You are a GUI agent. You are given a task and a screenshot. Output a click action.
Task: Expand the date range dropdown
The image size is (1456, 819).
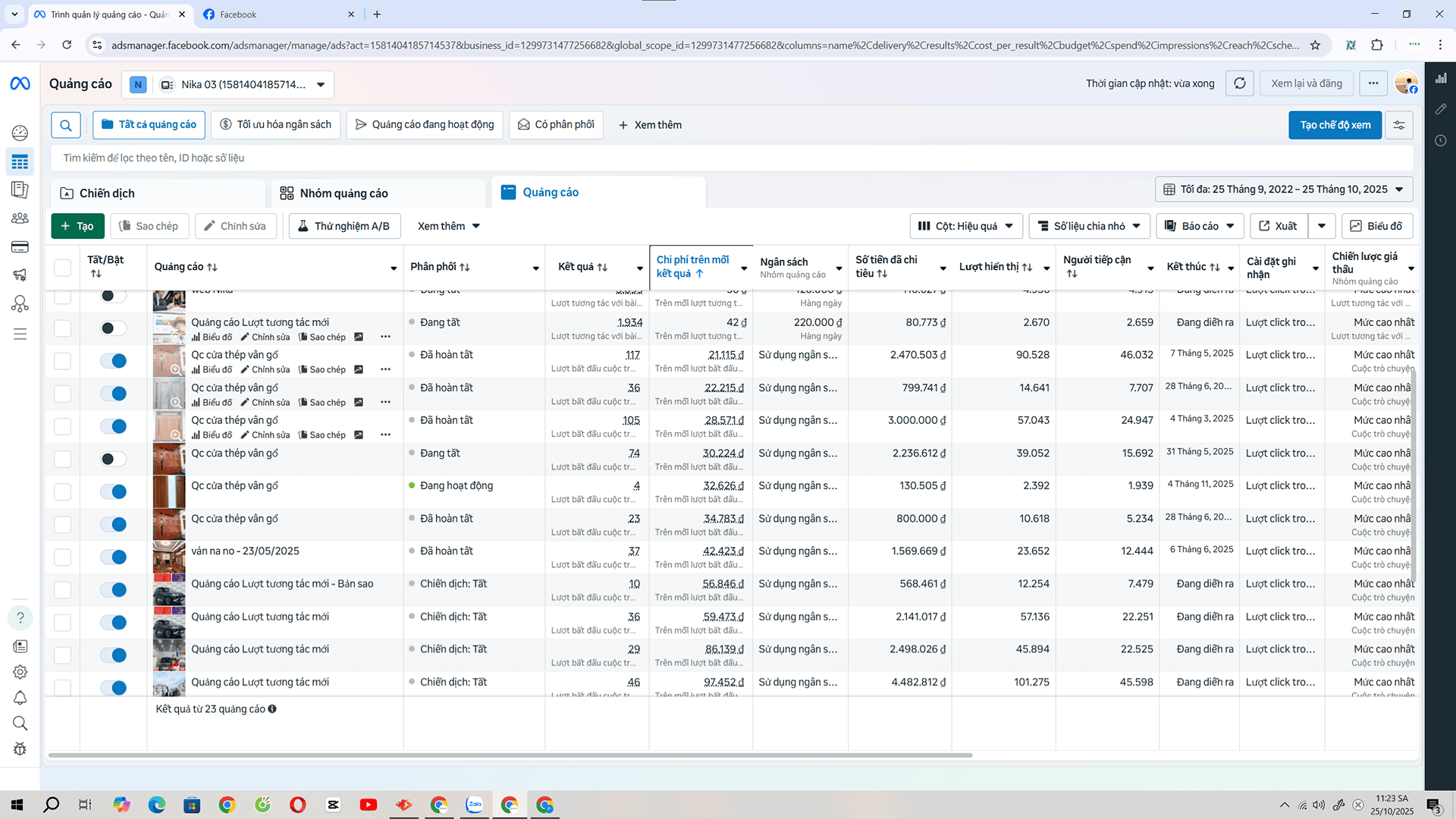tap(1283, 190)
